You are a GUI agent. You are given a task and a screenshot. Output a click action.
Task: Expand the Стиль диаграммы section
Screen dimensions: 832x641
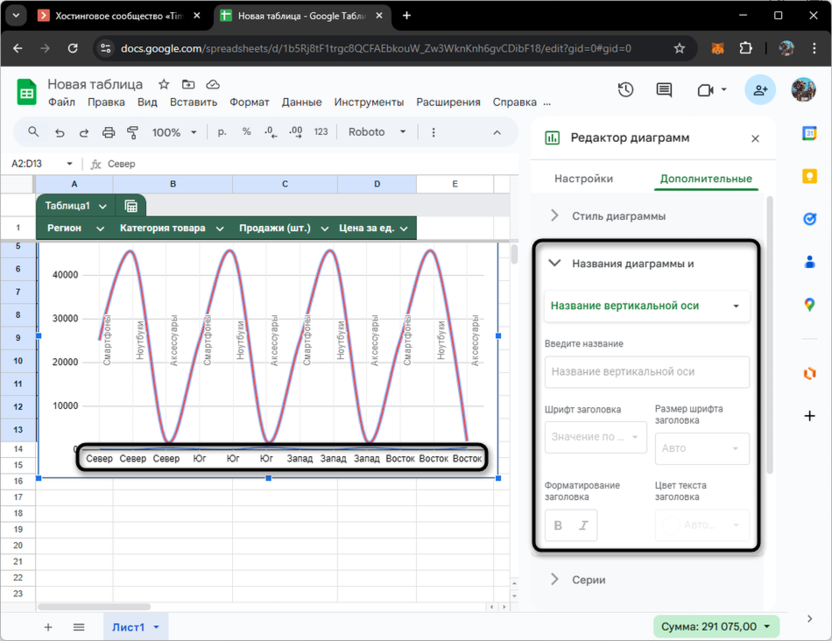(619, 216)
